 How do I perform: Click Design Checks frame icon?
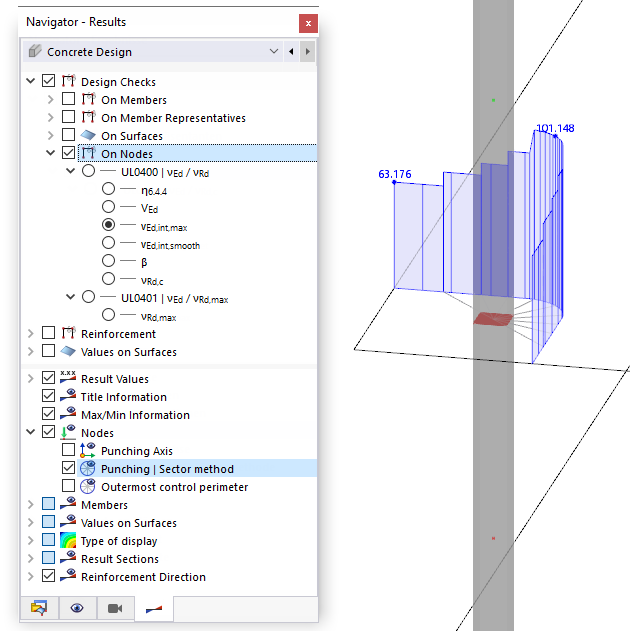pos(68,81)
